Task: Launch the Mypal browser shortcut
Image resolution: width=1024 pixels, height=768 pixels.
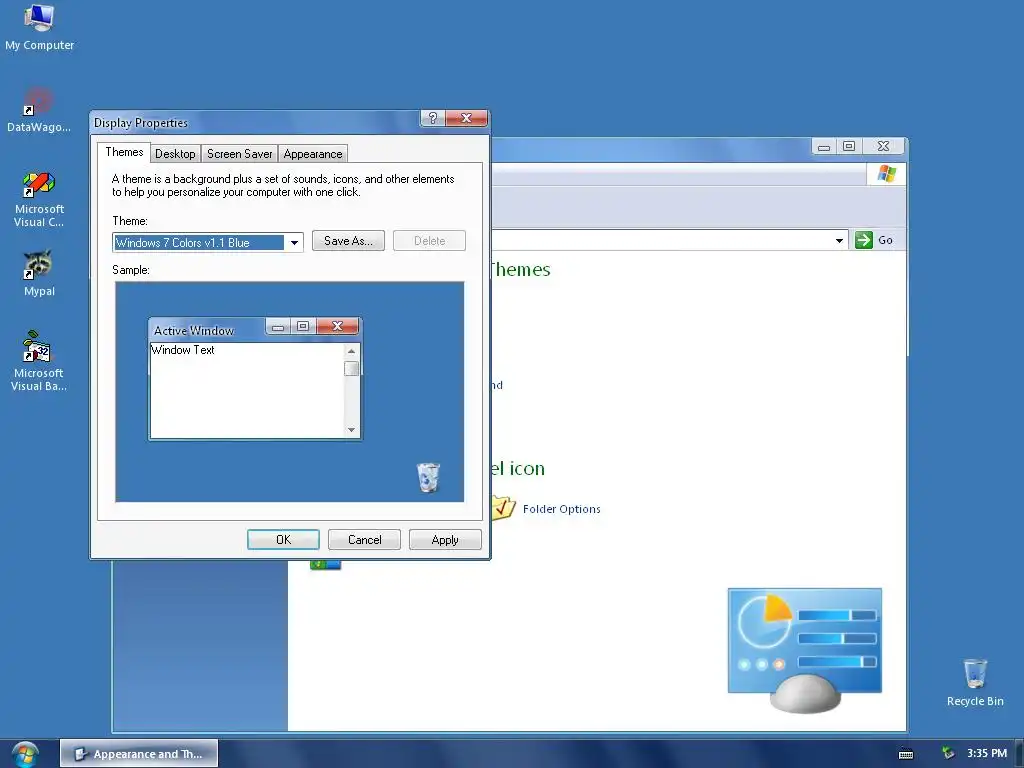Action: click(39, 273)
